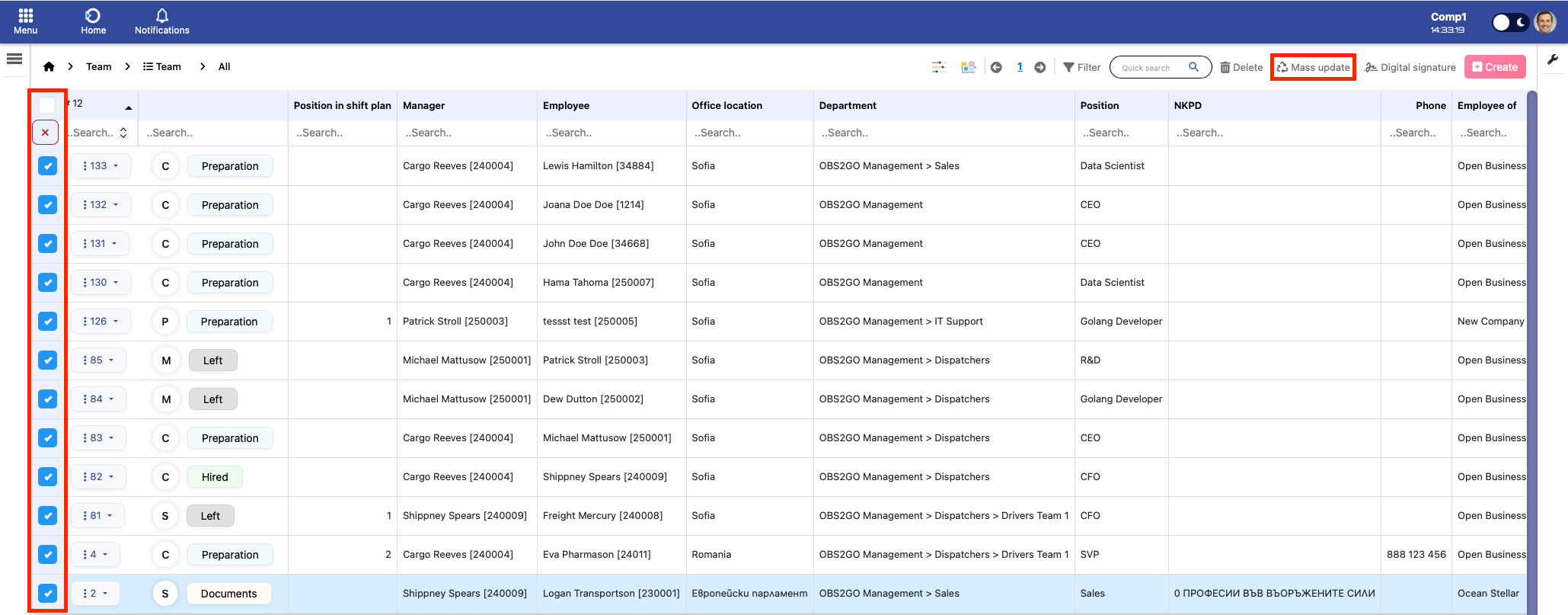Toggle the left sidebar hamburger icon
Image resolution: width=1568 pixels, height=615 pixels.
click(x=14, y=59)
